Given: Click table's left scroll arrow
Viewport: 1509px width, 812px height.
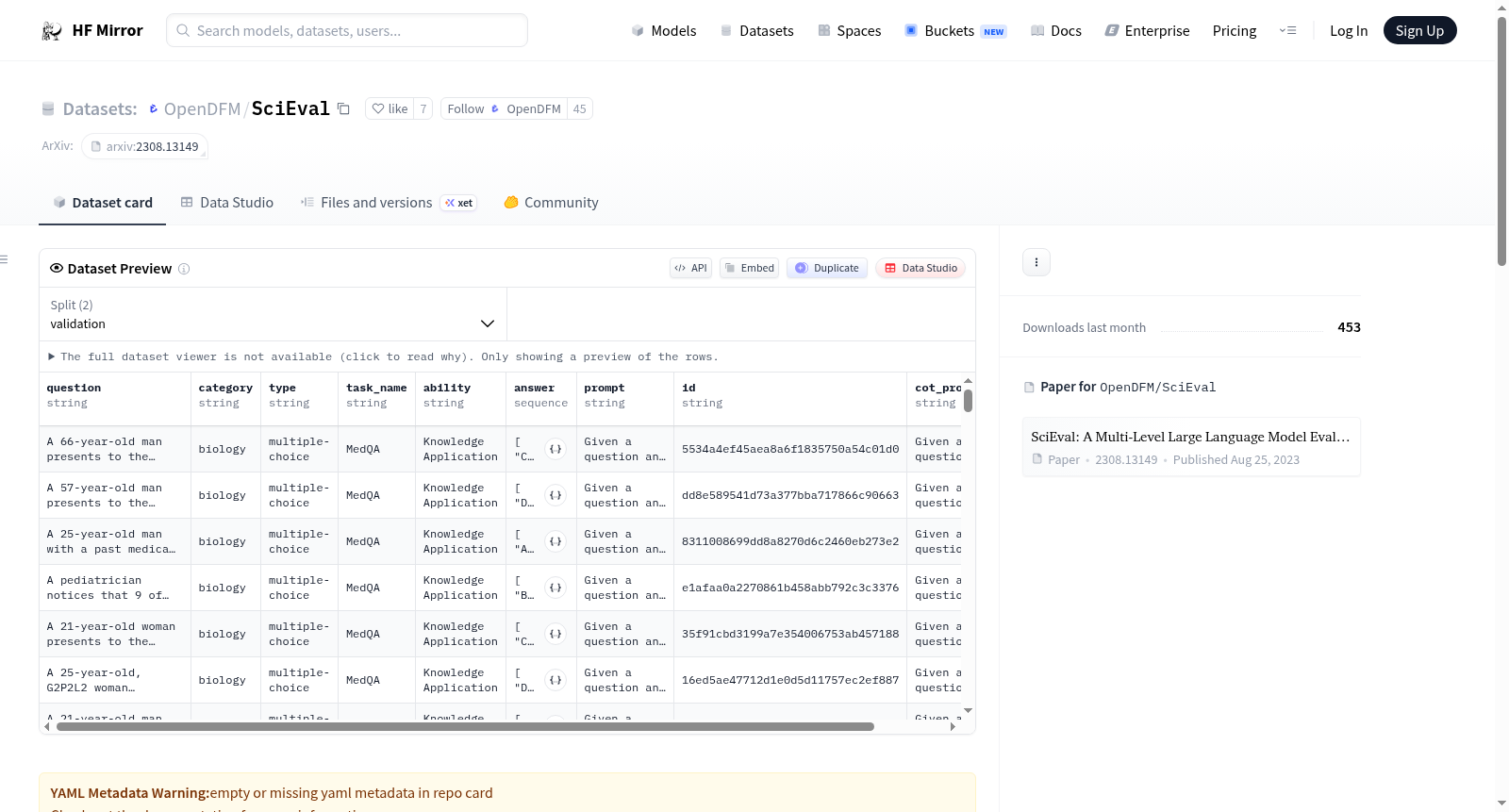Looking at the screenshot, I should pos(47,726).
